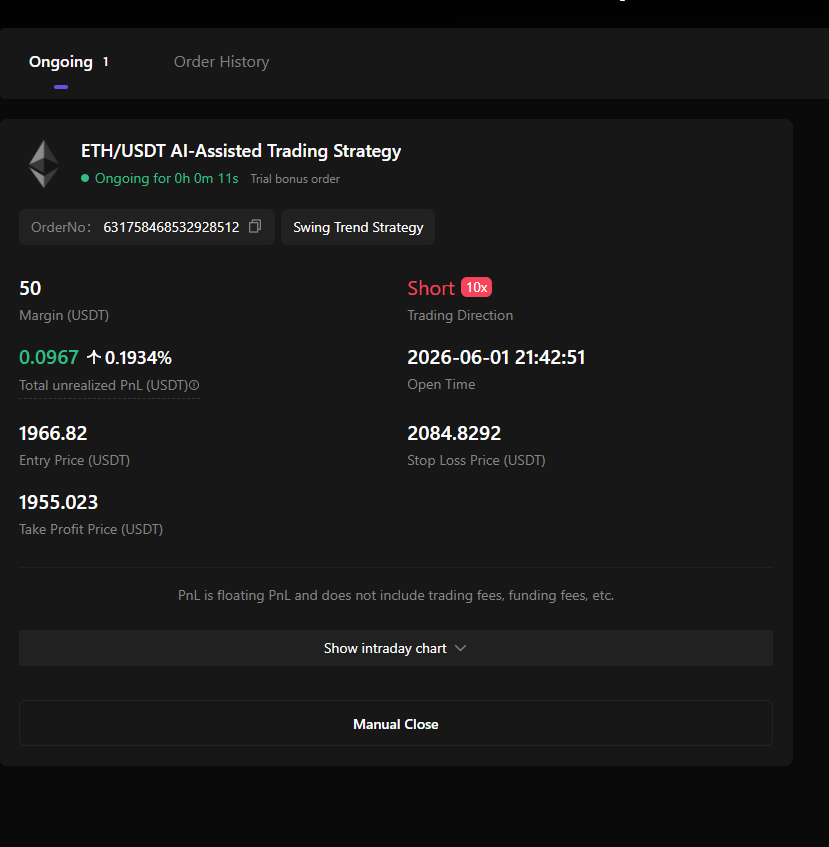Select order number 631758468532928512

tap(171, 227)
